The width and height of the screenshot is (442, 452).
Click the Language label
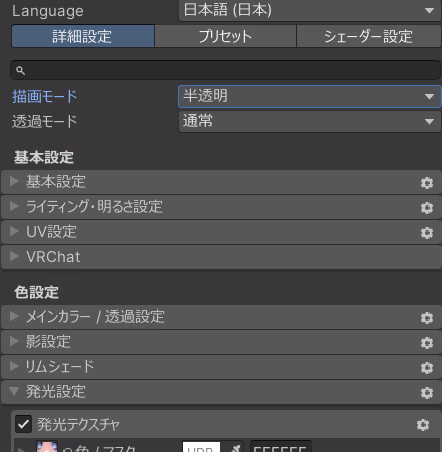pos(48,11)
